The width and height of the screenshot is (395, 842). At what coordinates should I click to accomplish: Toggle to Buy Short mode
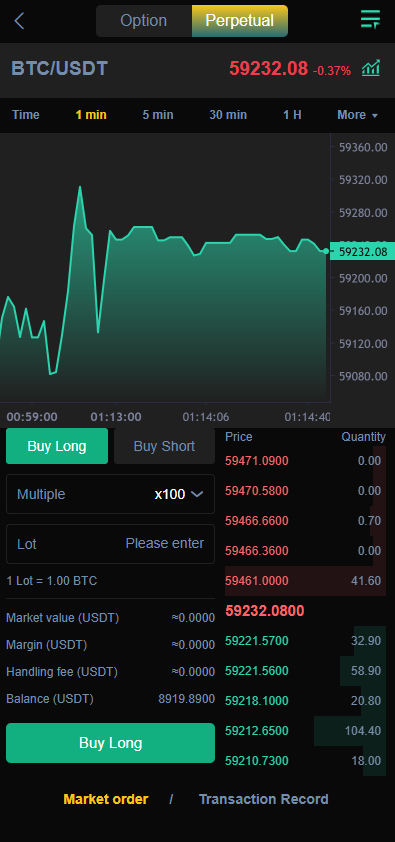tap(164, 446)
